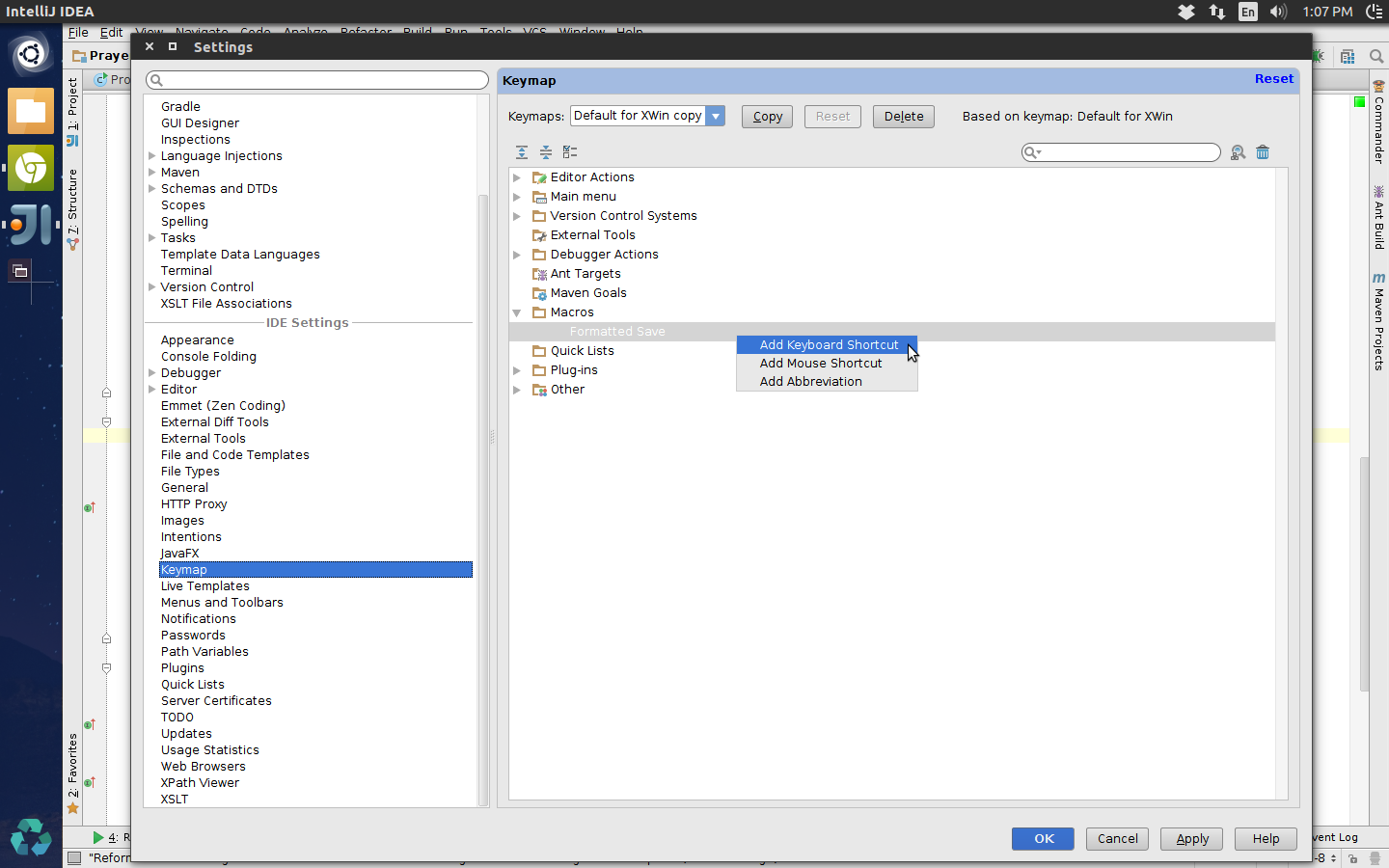Open sound volume indicator
Screen dimensions: 1389x868
point(1278,12)
